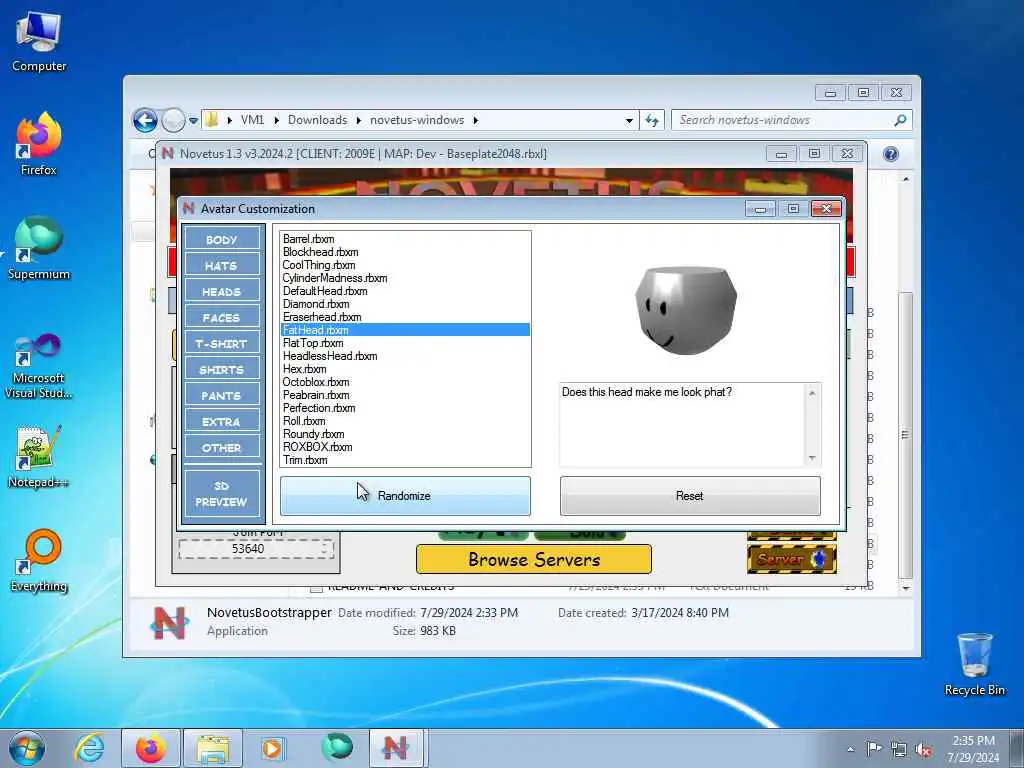Select the HEADS category tab
The height and width of the screenshot is (768, 1024).
click(x=222, y=292)
